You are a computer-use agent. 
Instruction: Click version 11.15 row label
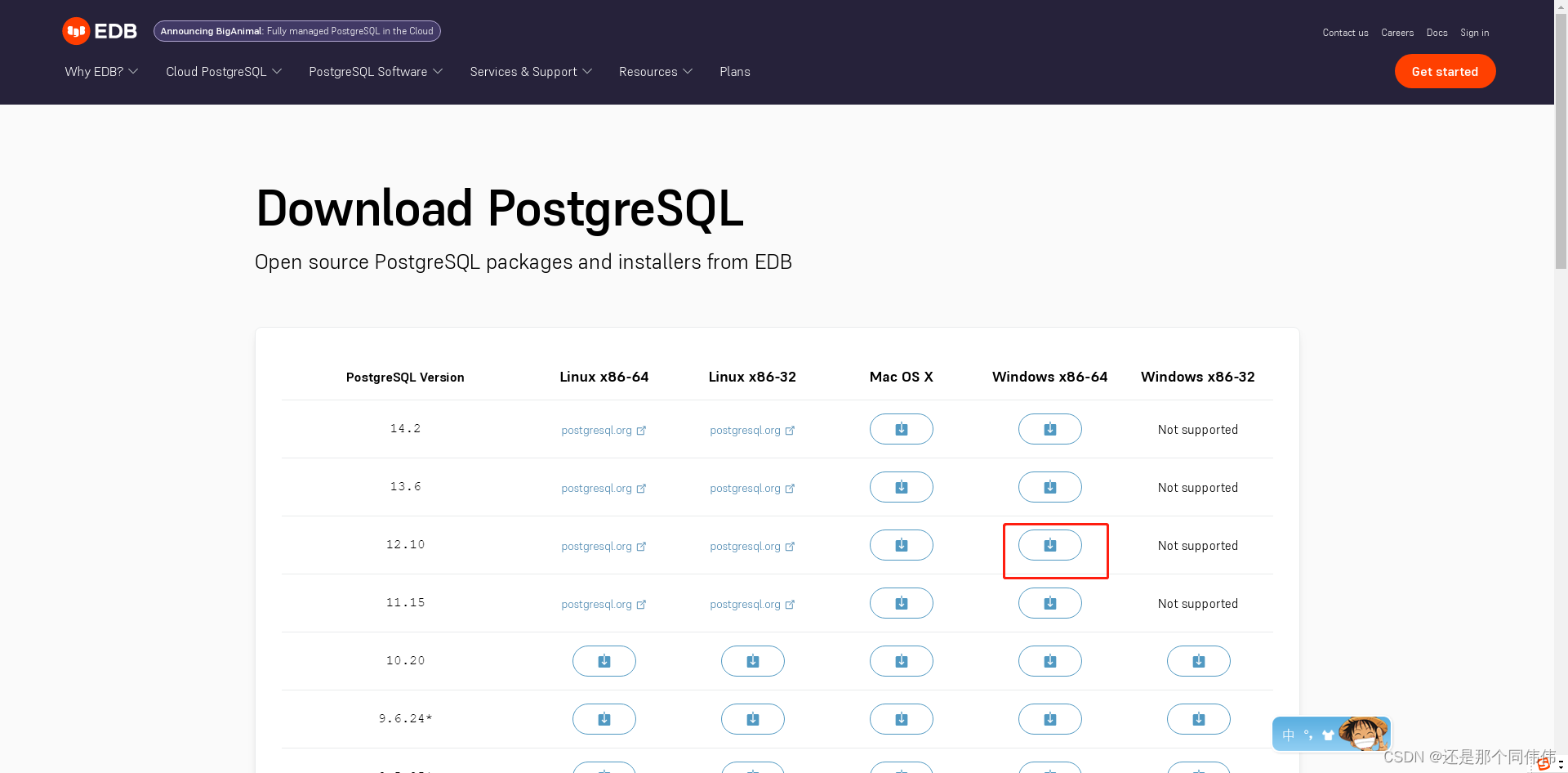coord(405,602)
